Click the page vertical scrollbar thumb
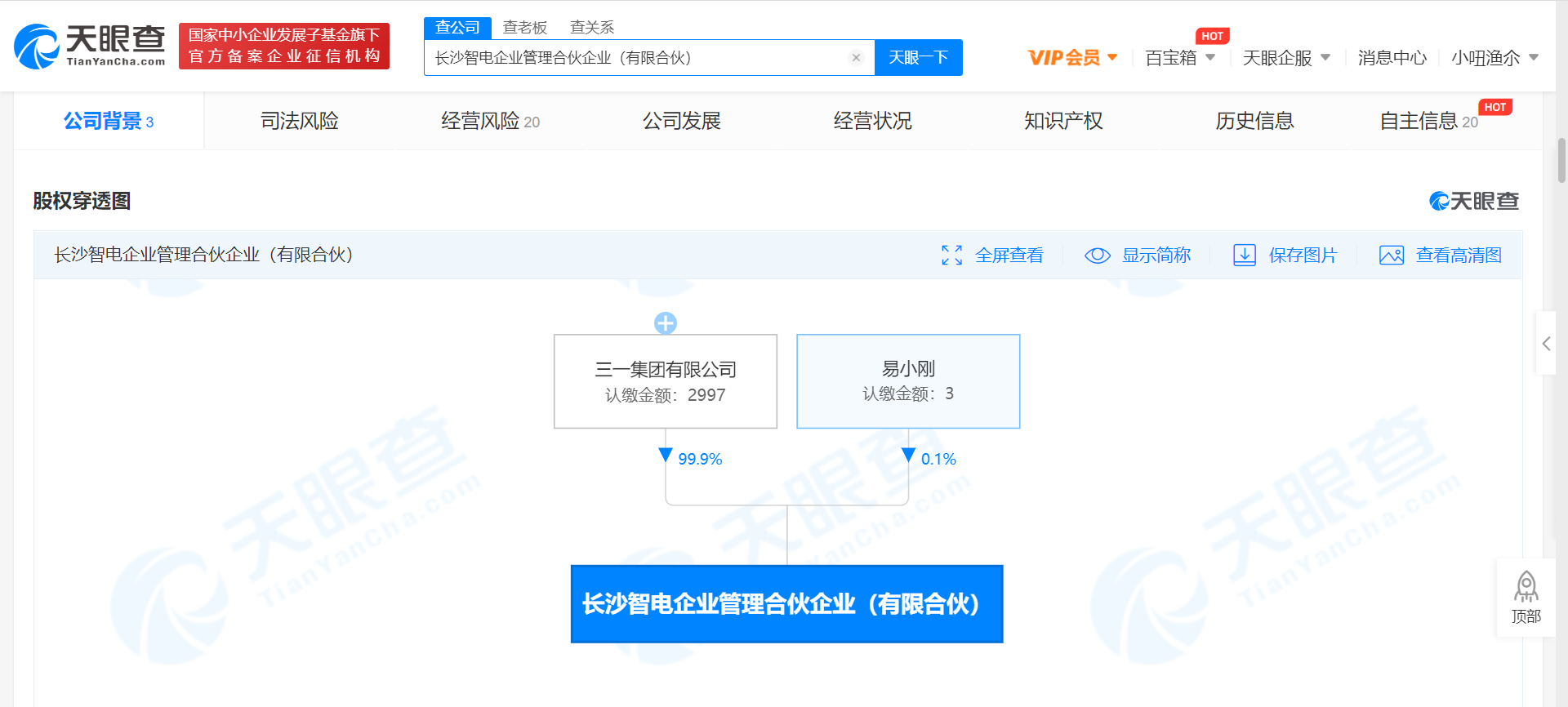Image resolution: width=1568 pixels, height=707 pixels. click(1562, 161)
